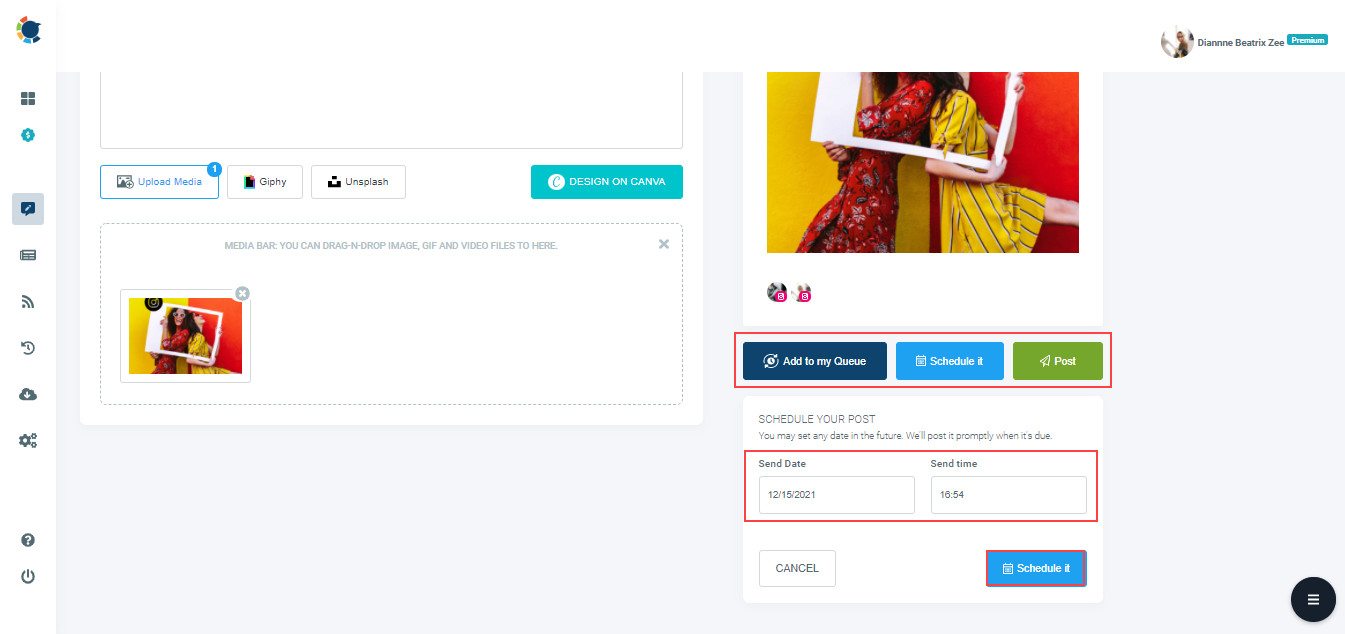The width and height of the screenshot is (1345, 634).
Task: Click the dollar badge icon in sidebar
Action: [28, 134]
